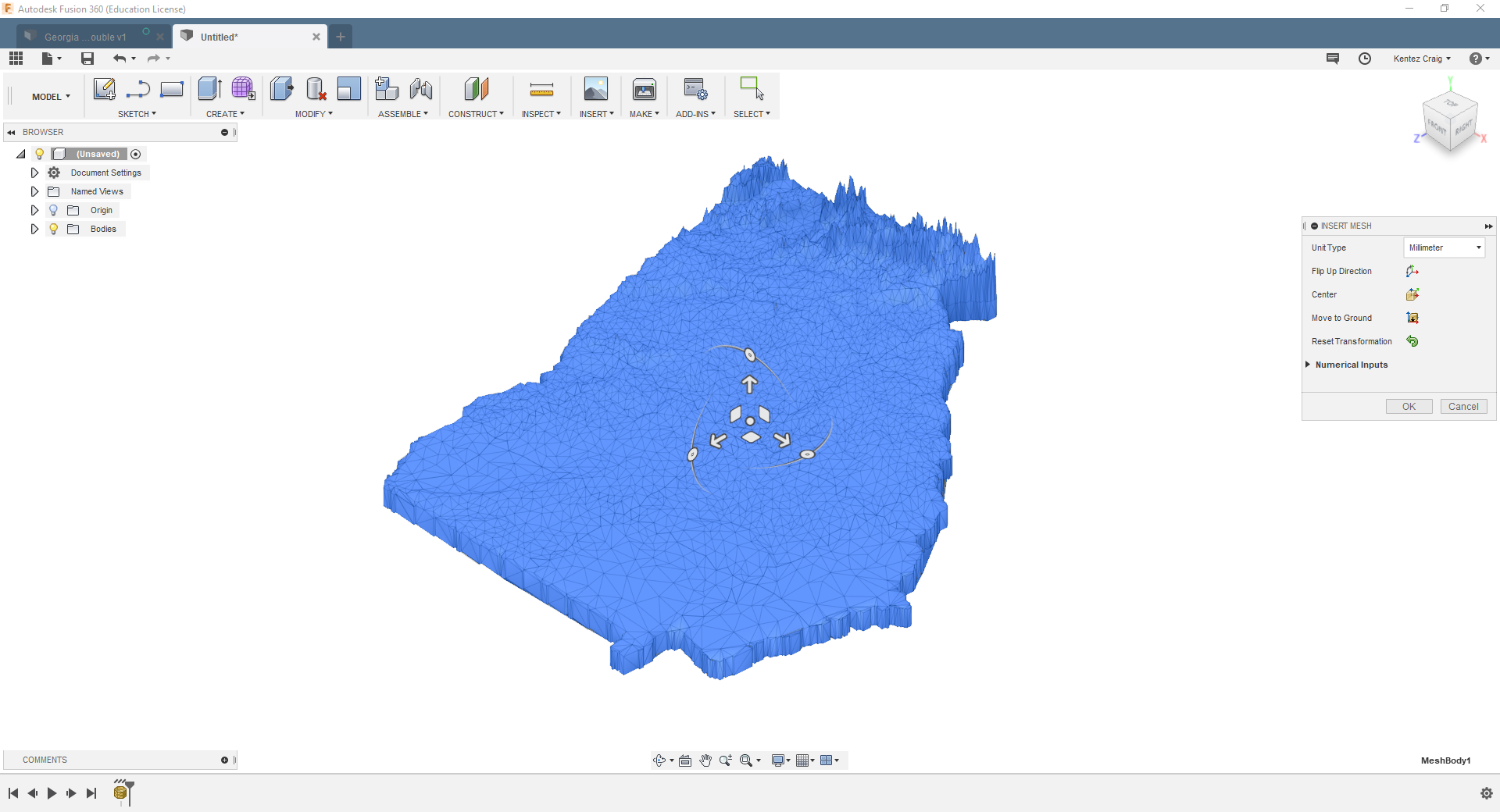Click OK in Insert Mesh dialog
The image size is (1500, 812).
tap(1409, 406)
